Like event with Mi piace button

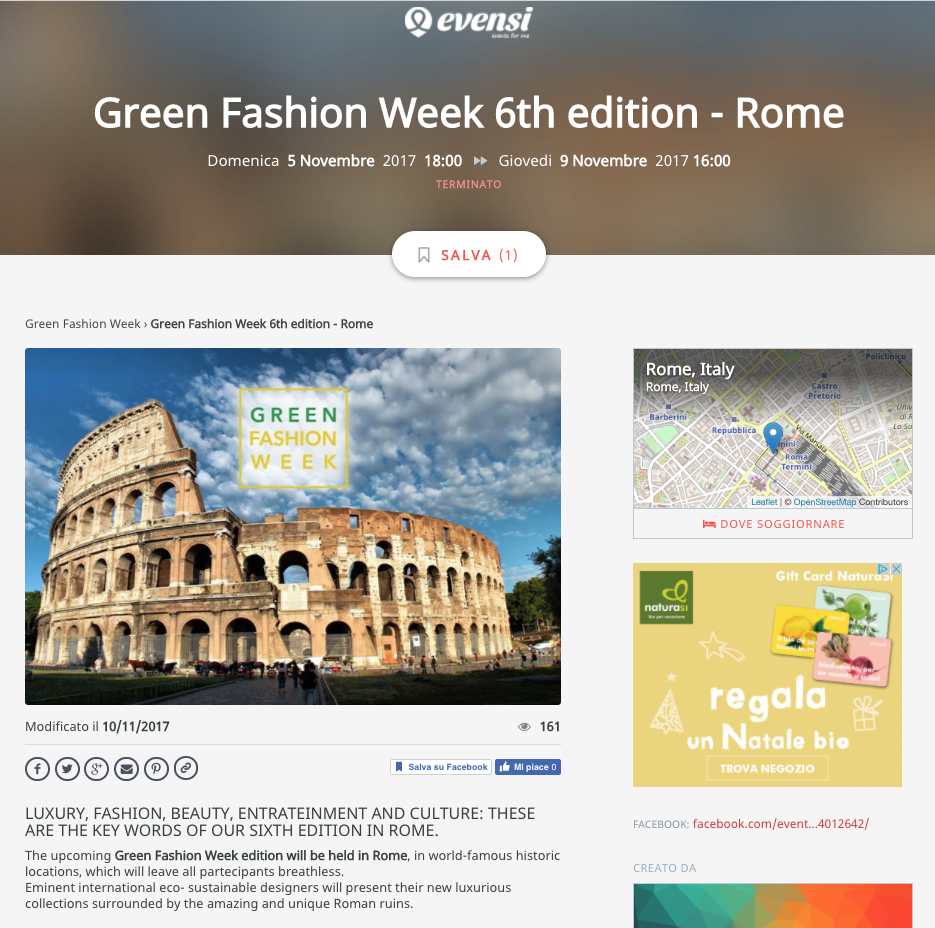click(528, 767)
